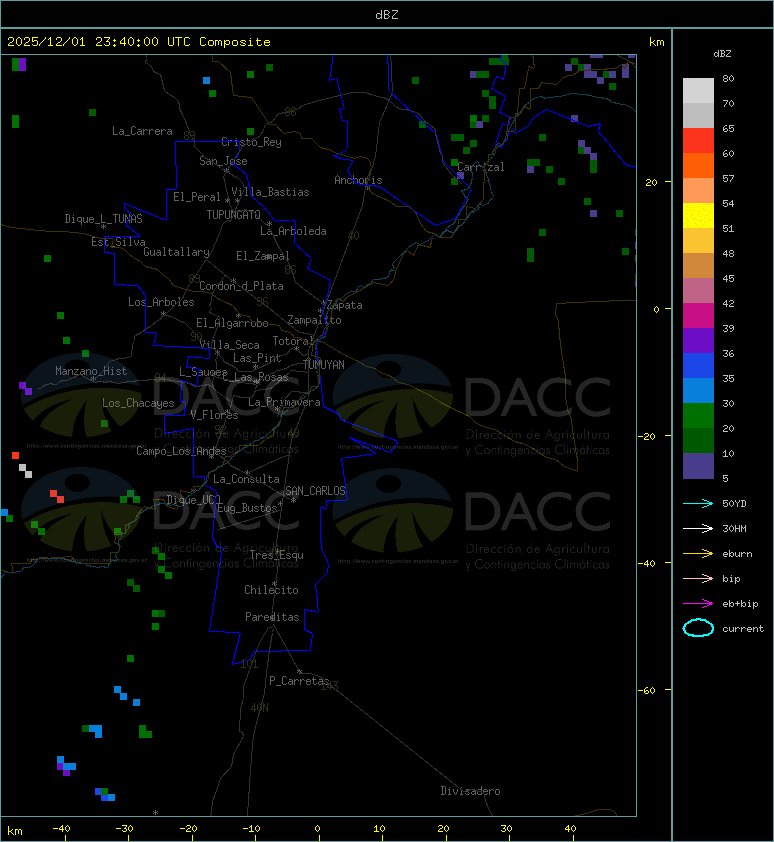Click the Los_Arboles place label
This screenshot has height=842, width=774.
161,302
